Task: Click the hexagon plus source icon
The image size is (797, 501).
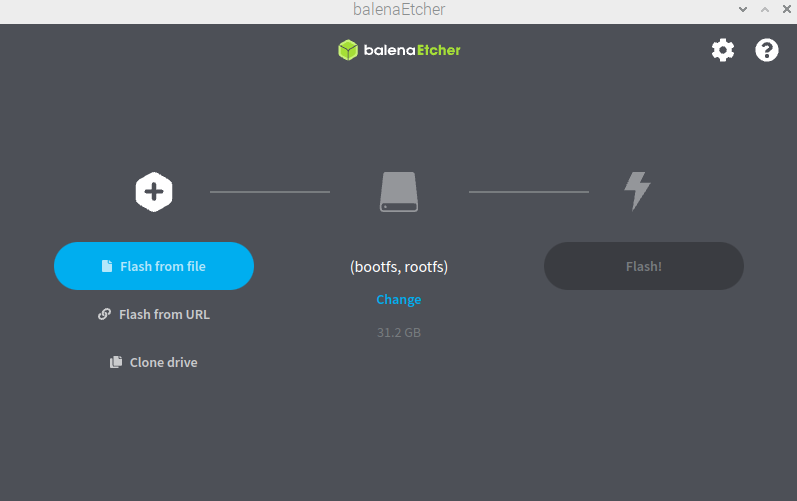Action: pyautogui.click(x=154, y=191)
